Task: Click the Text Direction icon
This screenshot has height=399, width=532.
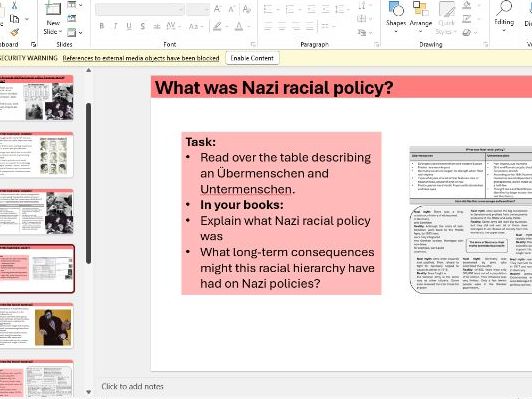Action: coord(362,5)
